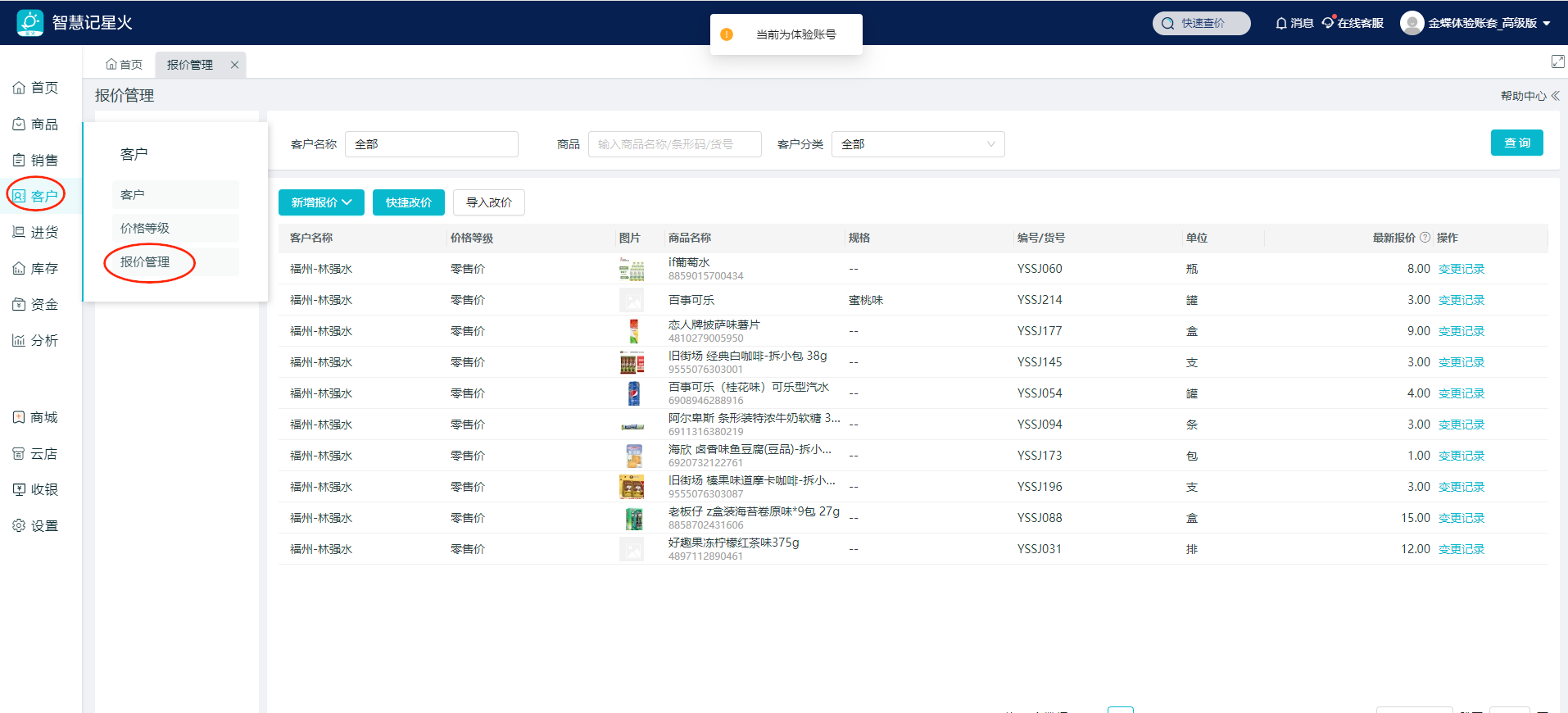Open 变更记录 for YSSJ214 row
1568x713 pixels.
pyautogui.click(x=1462, y=300)
